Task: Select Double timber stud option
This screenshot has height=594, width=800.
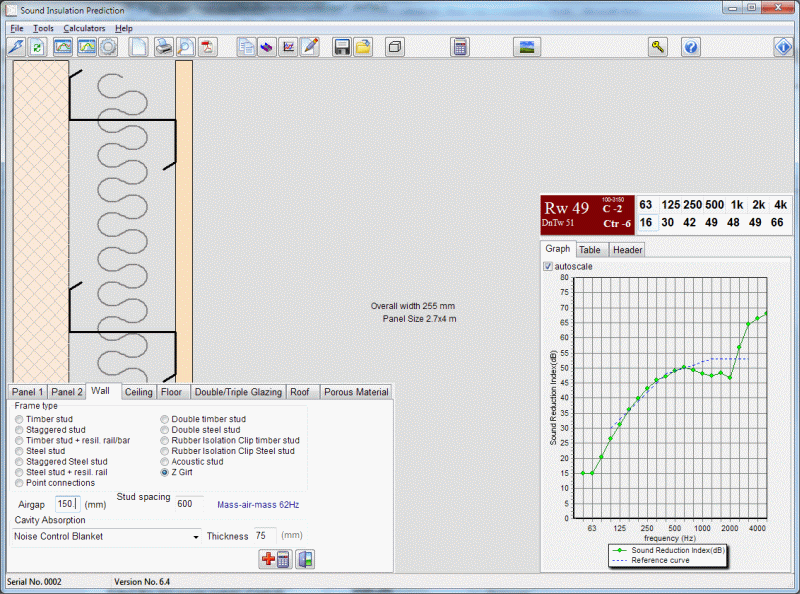Action: [x=203, y=419]
